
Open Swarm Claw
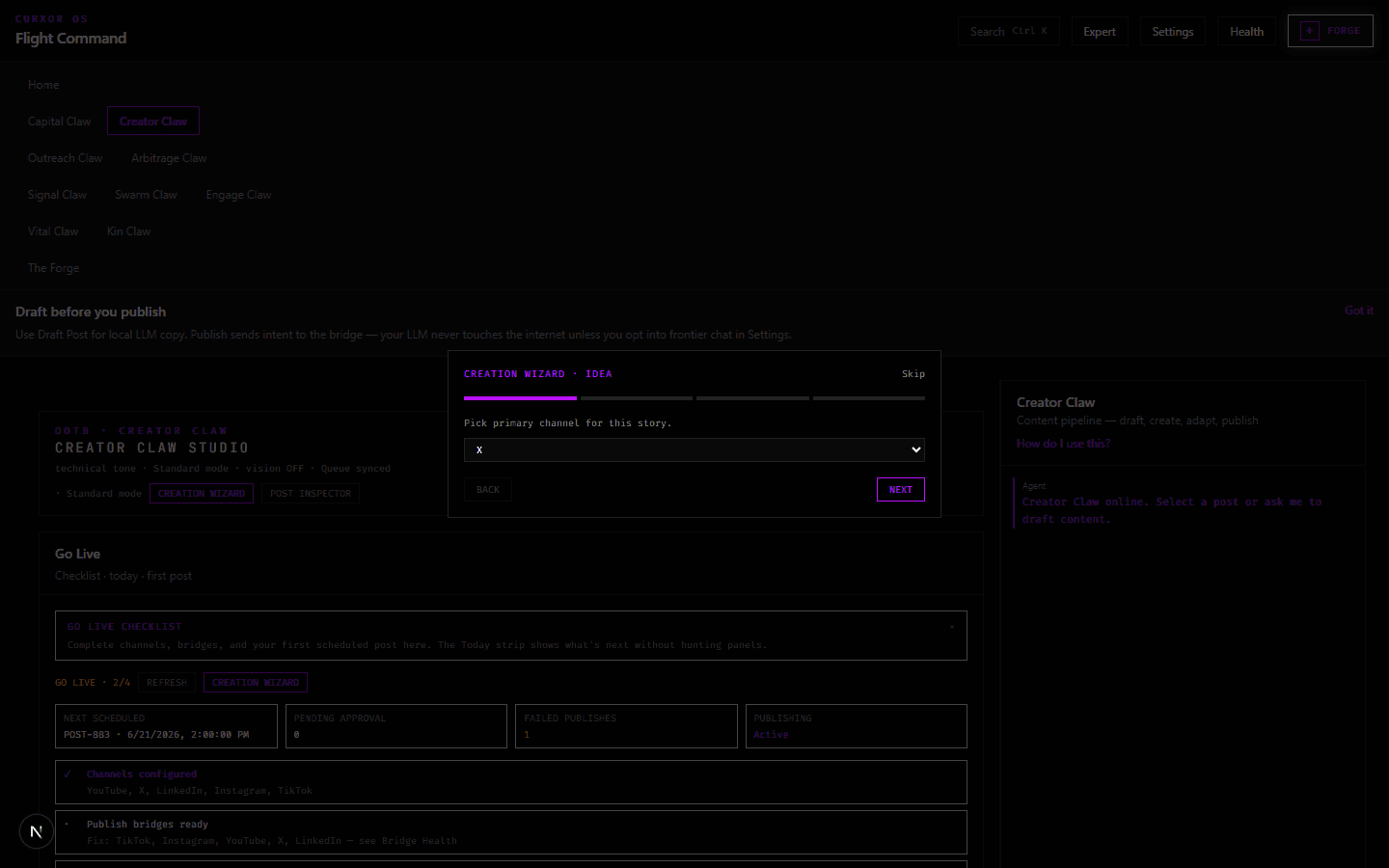point(146,195)
